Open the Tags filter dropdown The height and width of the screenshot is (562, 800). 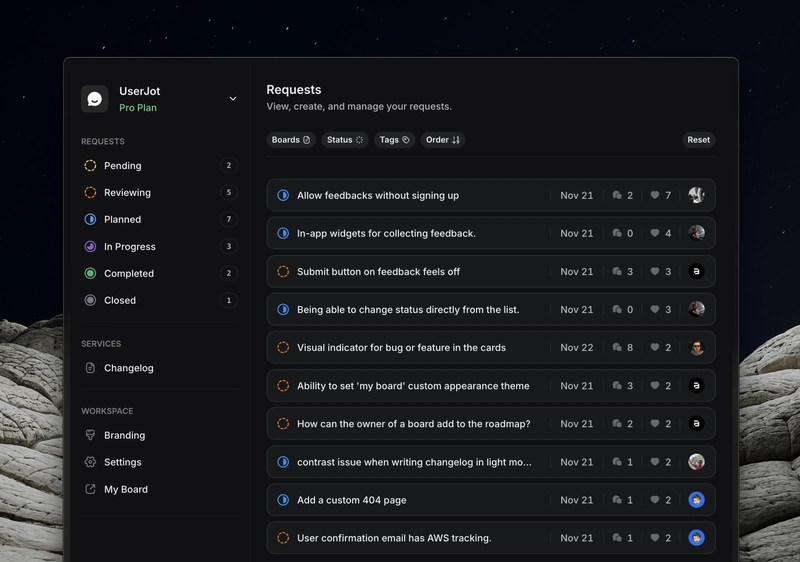click(394, 140)
